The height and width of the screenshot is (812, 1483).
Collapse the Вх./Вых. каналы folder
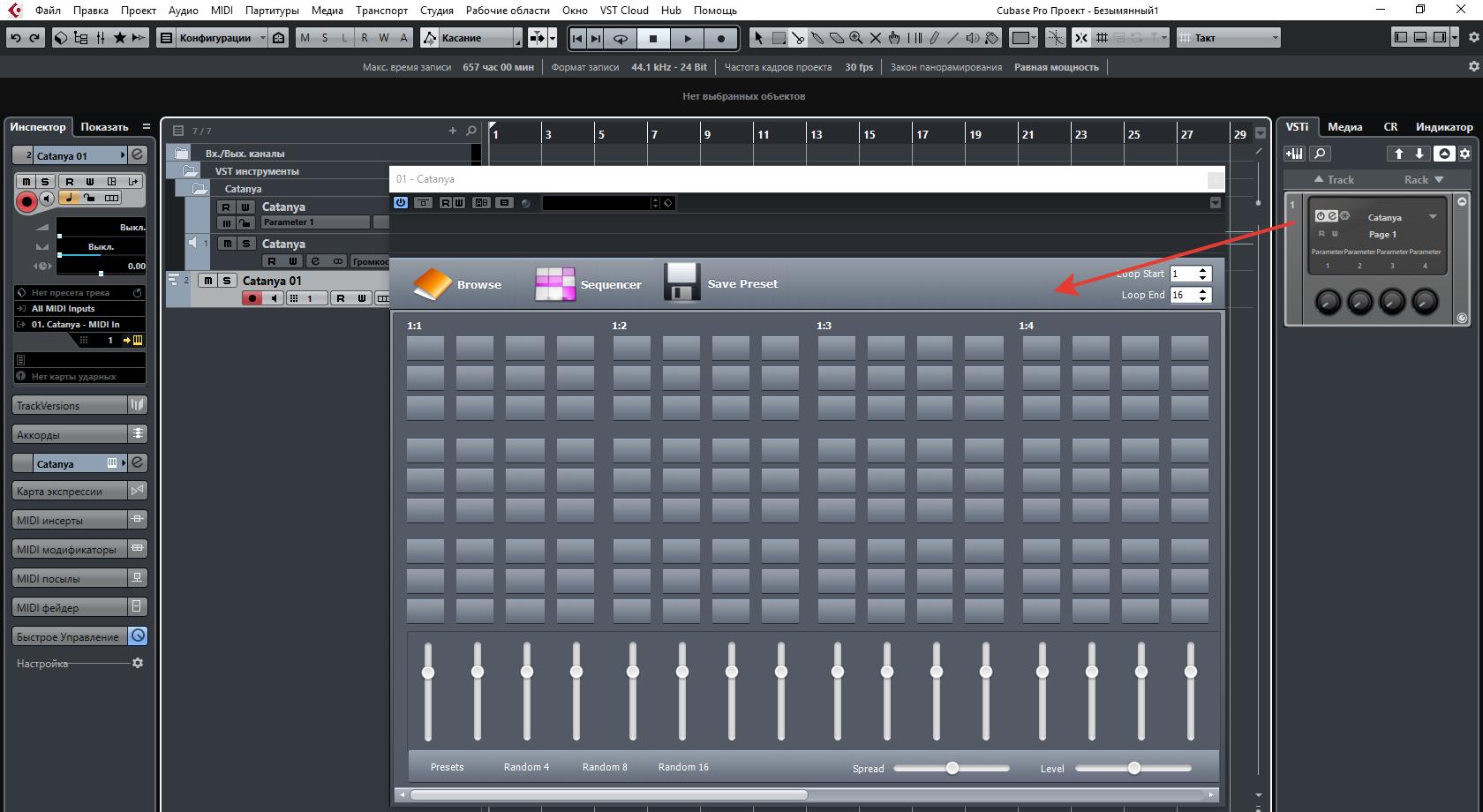click(182, 154)
